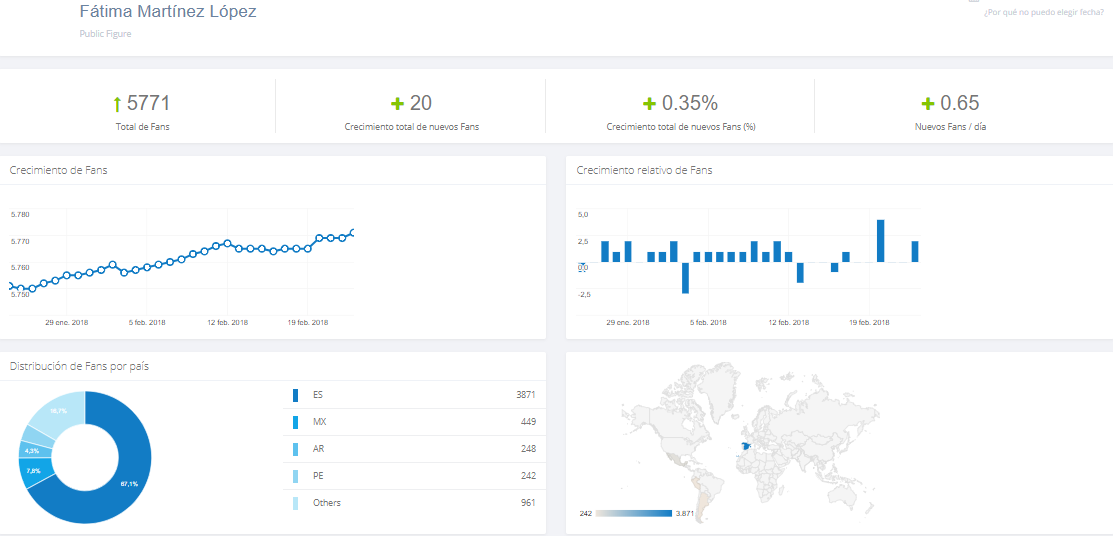Click the Others color swatch in the legend

pos(295,503)
